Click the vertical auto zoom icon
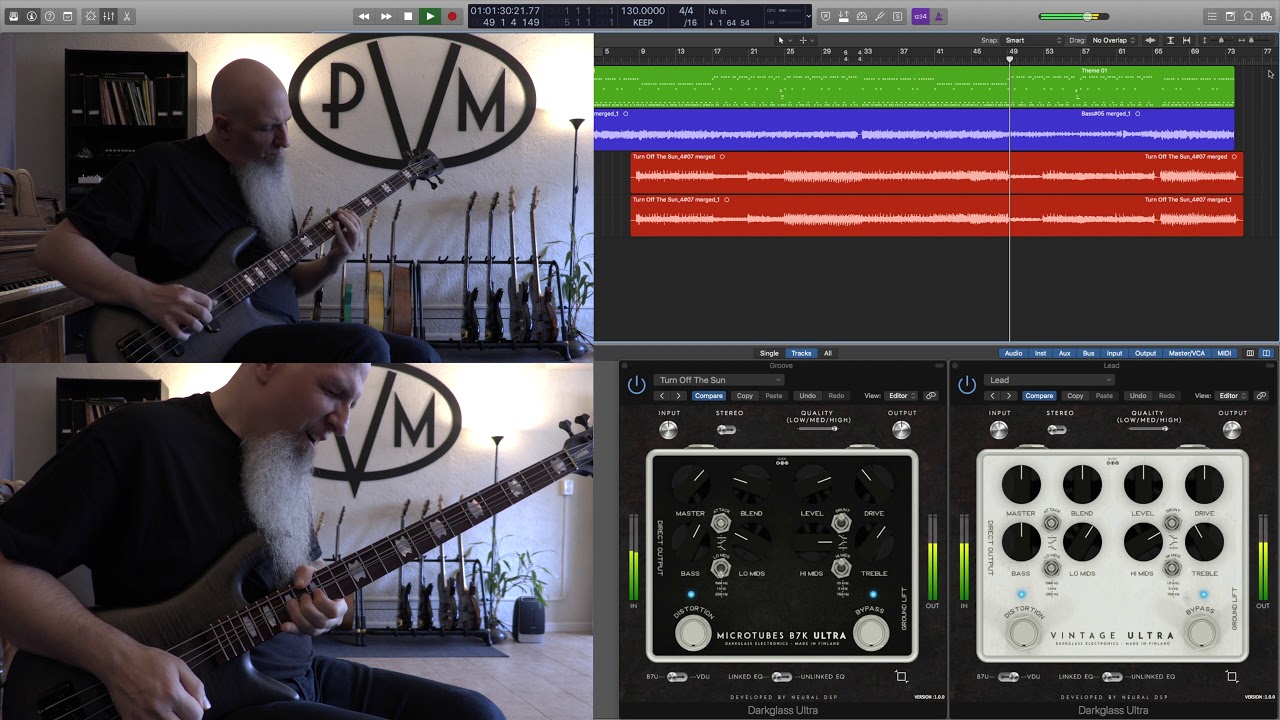Screen dimensions: 1280x720 [x=1170, y=40]
